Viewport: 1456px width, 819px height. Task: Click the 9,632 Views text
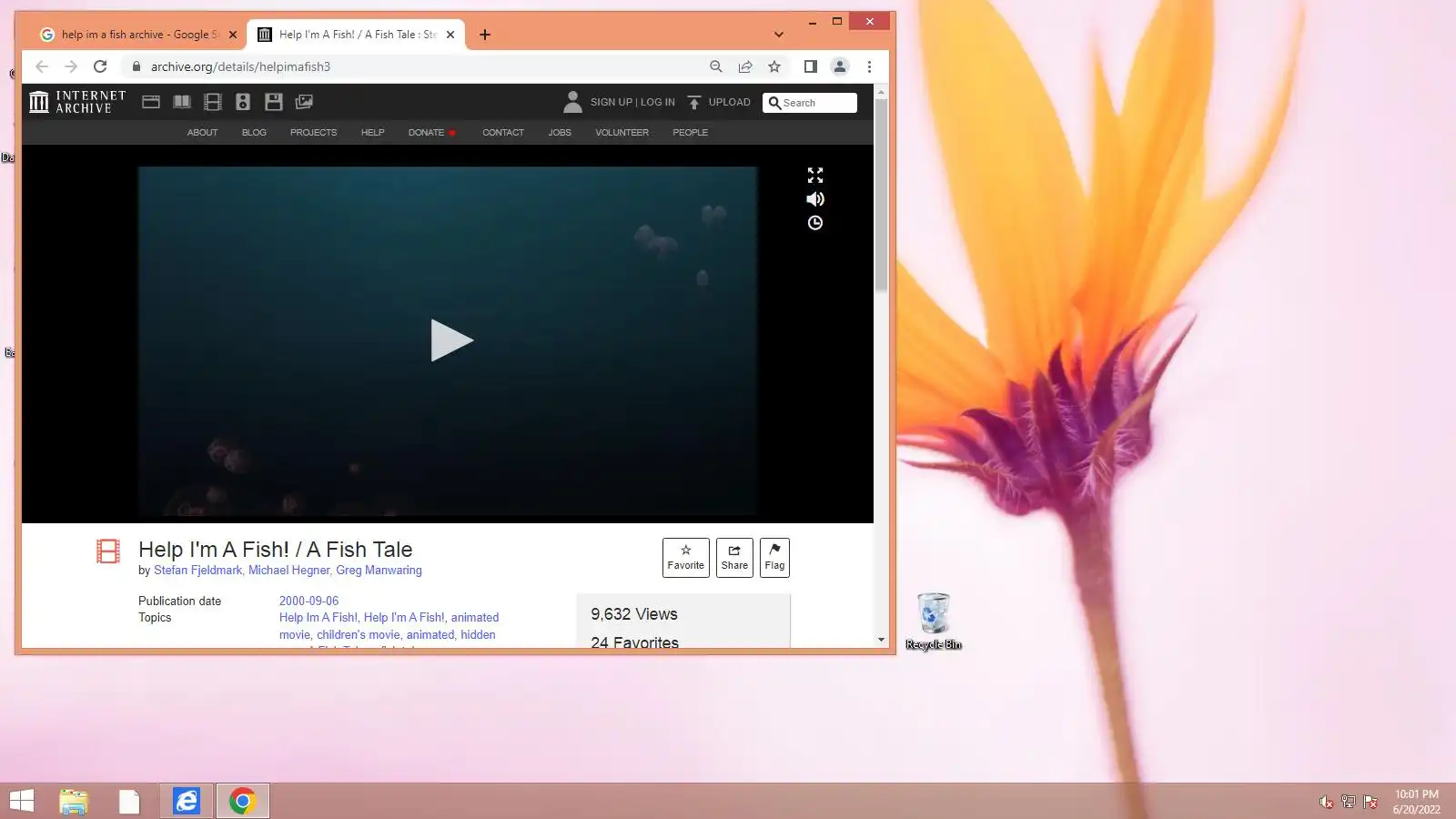click(x=634, y=614)
